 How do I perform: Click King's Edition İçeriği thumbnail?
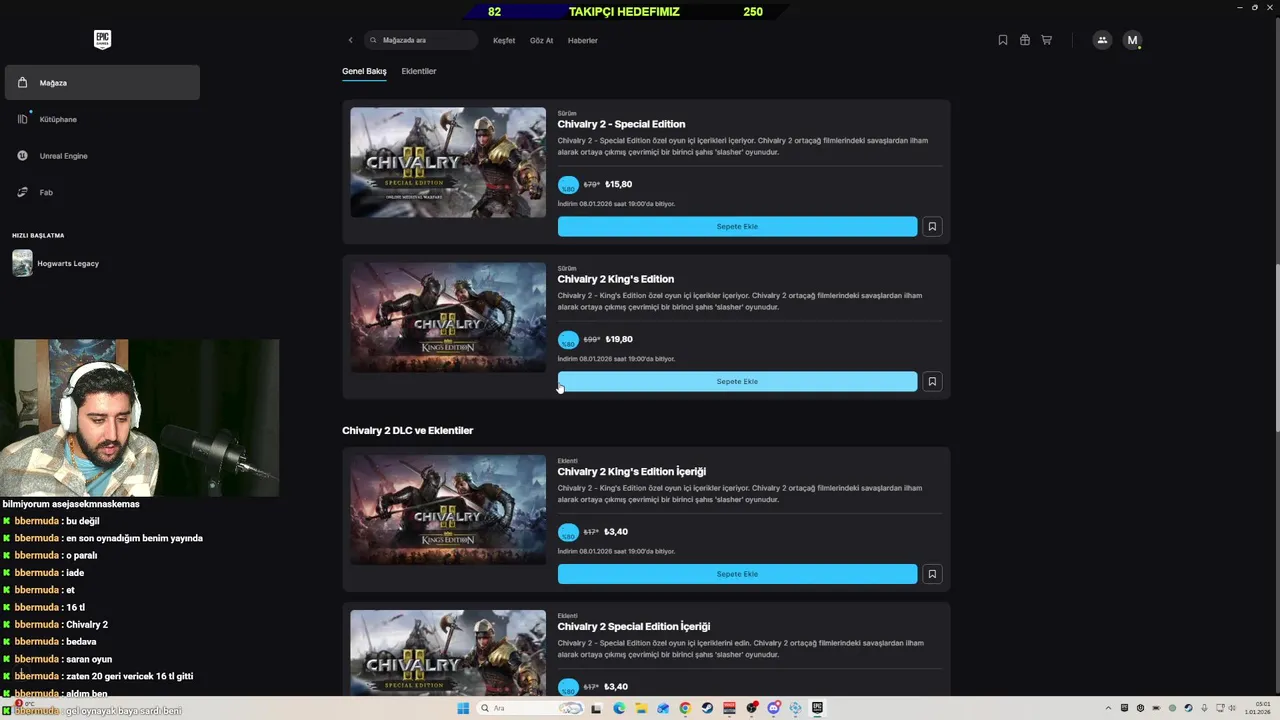(448, 510)
